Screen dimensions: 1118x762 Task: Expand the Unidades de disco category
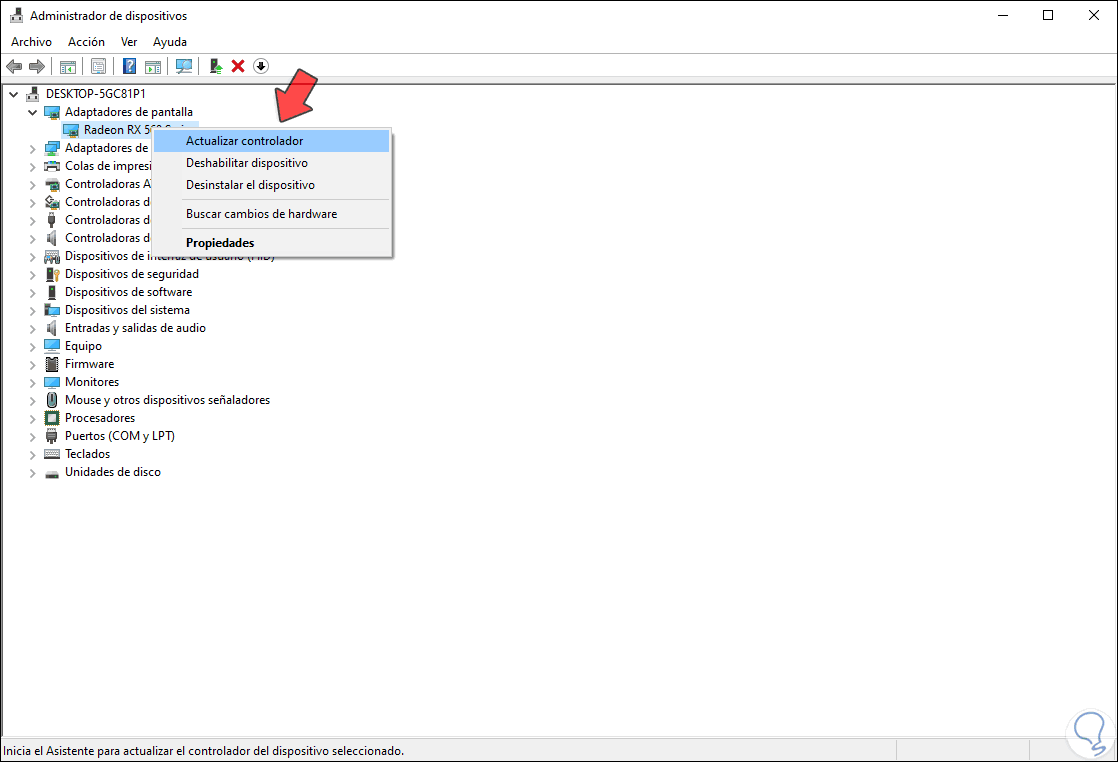[33, 472]
